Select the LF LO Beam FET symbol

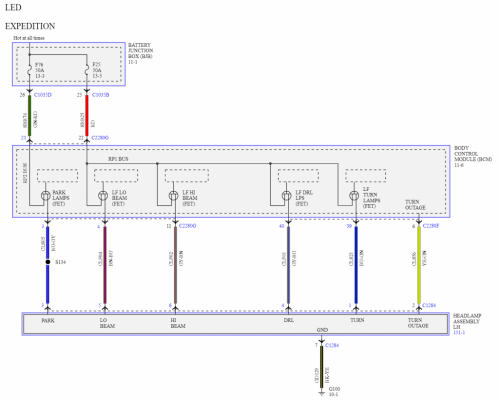103,196
